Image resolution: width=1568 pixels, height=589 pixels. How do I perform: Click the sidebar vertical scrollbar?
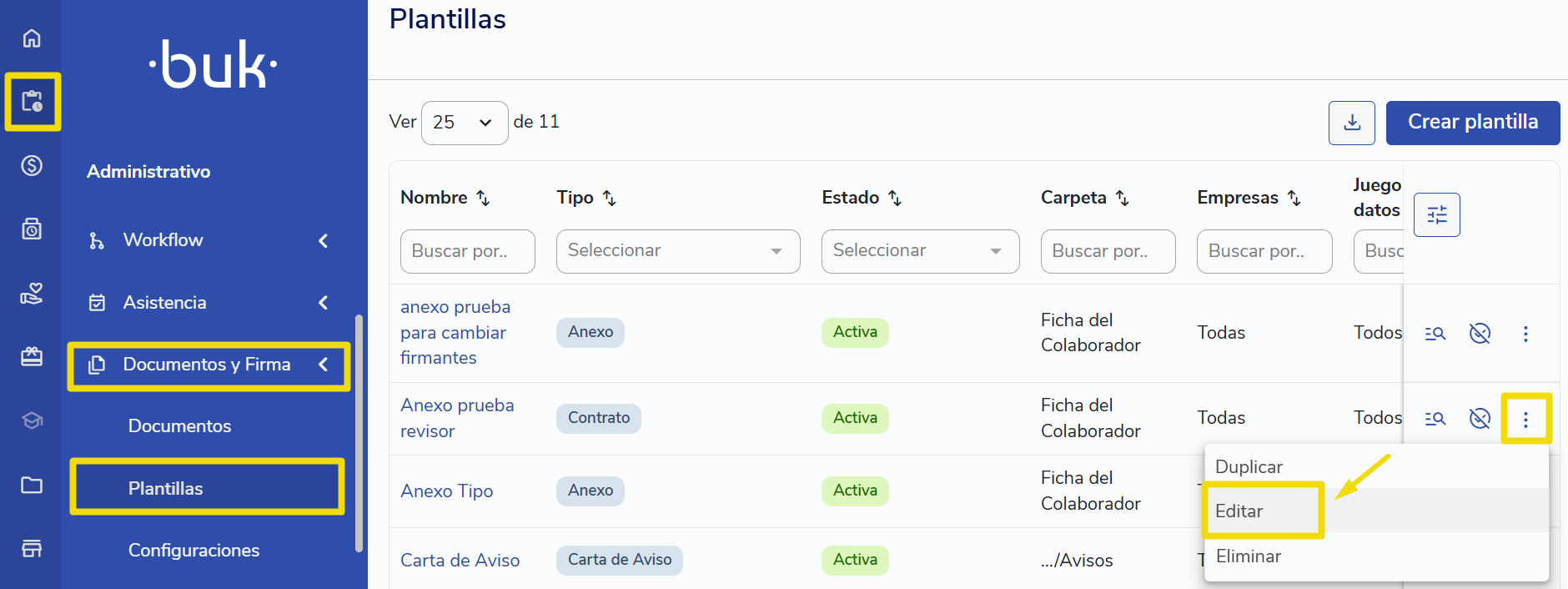[x=359, y=434]
